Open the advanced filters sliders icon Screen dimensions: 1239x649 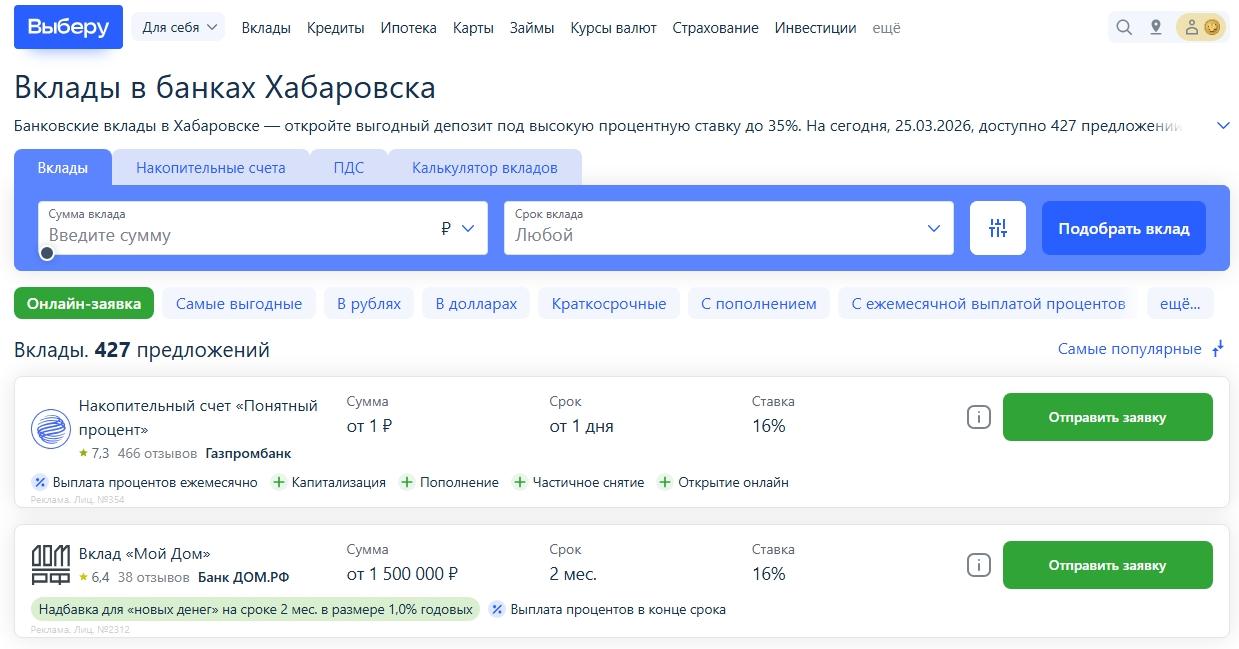[997, 228]
